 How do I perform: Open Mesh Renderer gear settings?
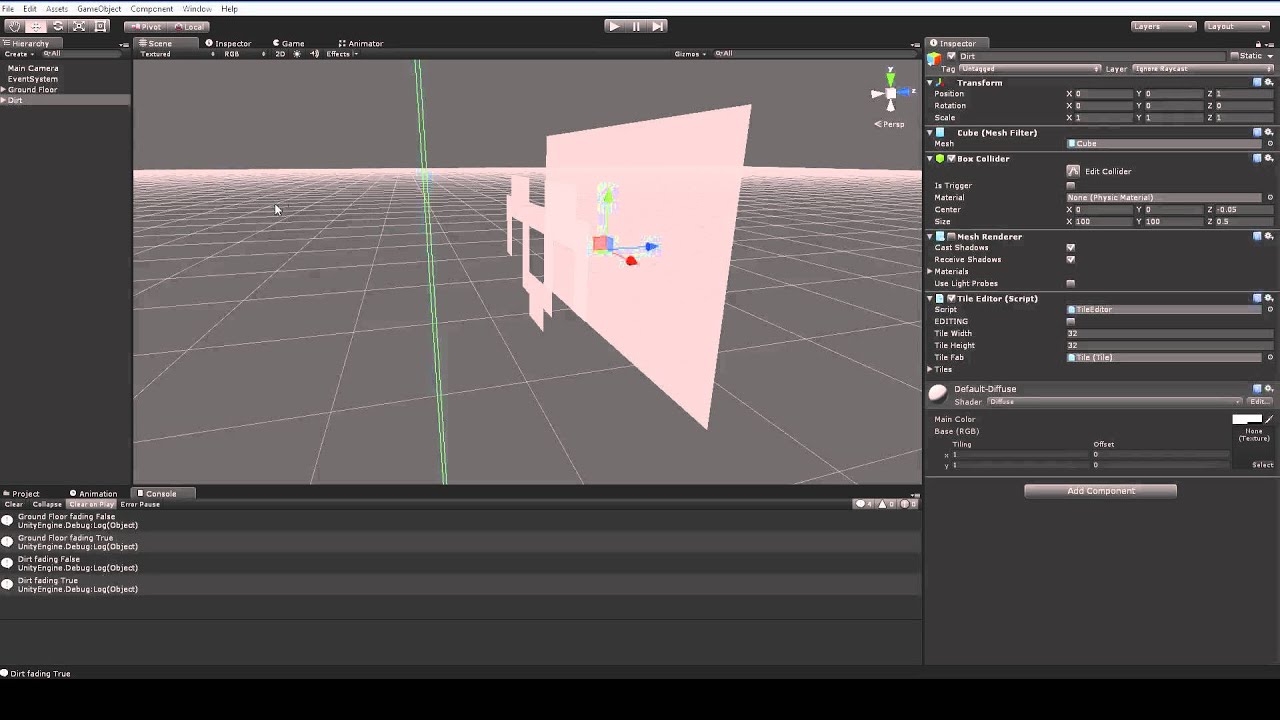(1269, 236)
